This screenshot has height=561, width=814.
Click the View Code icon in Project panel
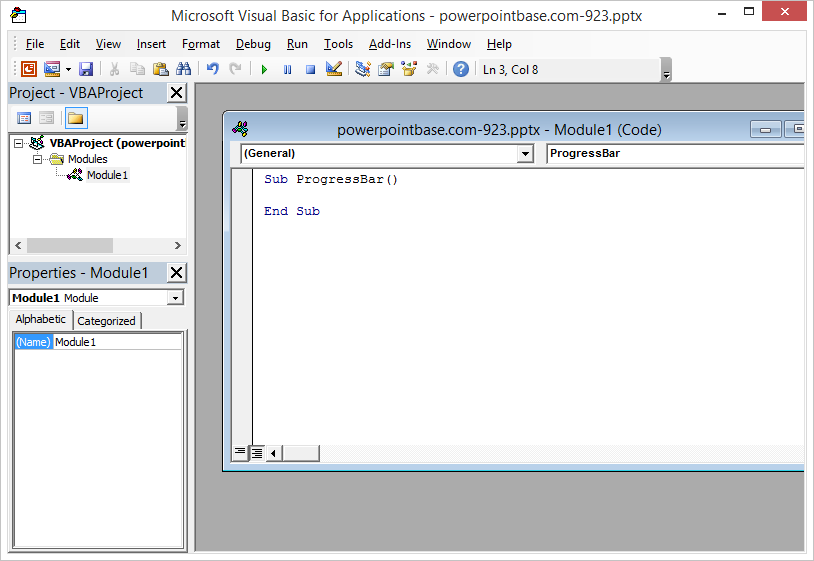pyautogui.click(x=24, y=118)
